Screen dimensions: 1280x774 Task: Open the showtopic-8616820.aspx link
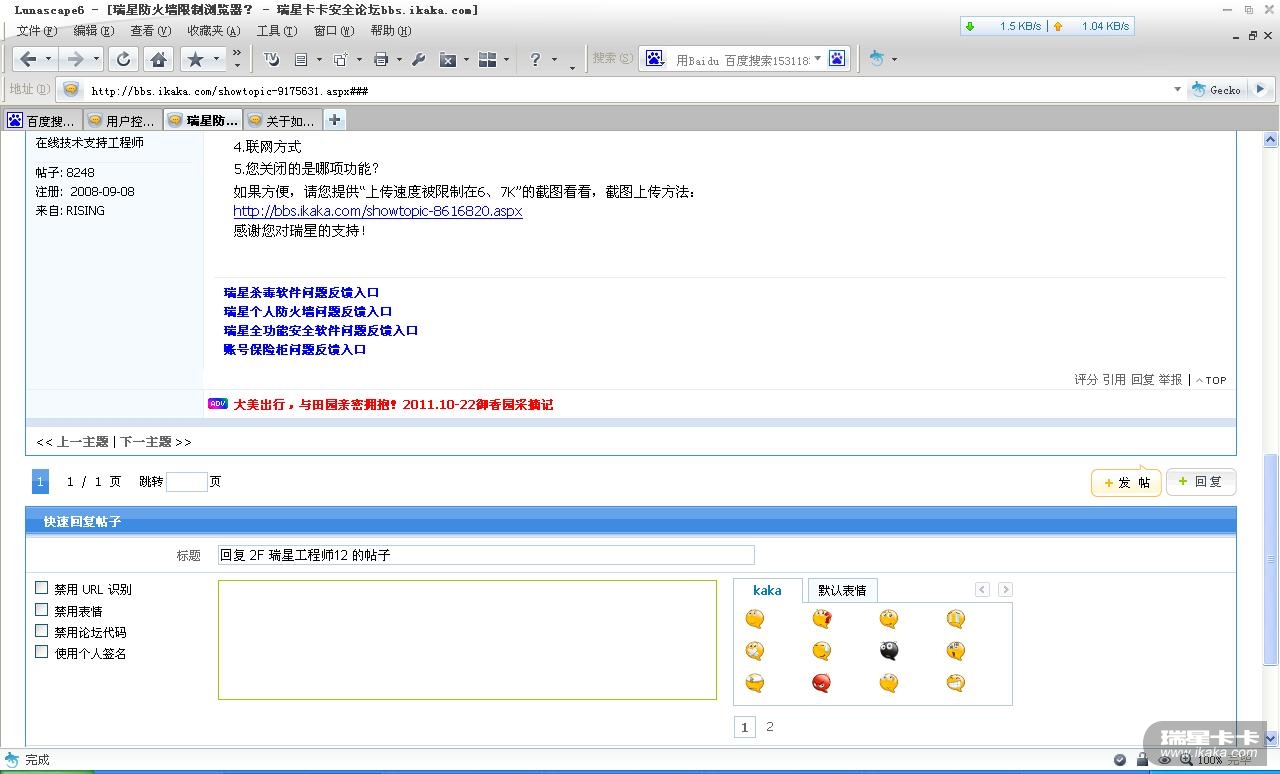tap(377, 211)
